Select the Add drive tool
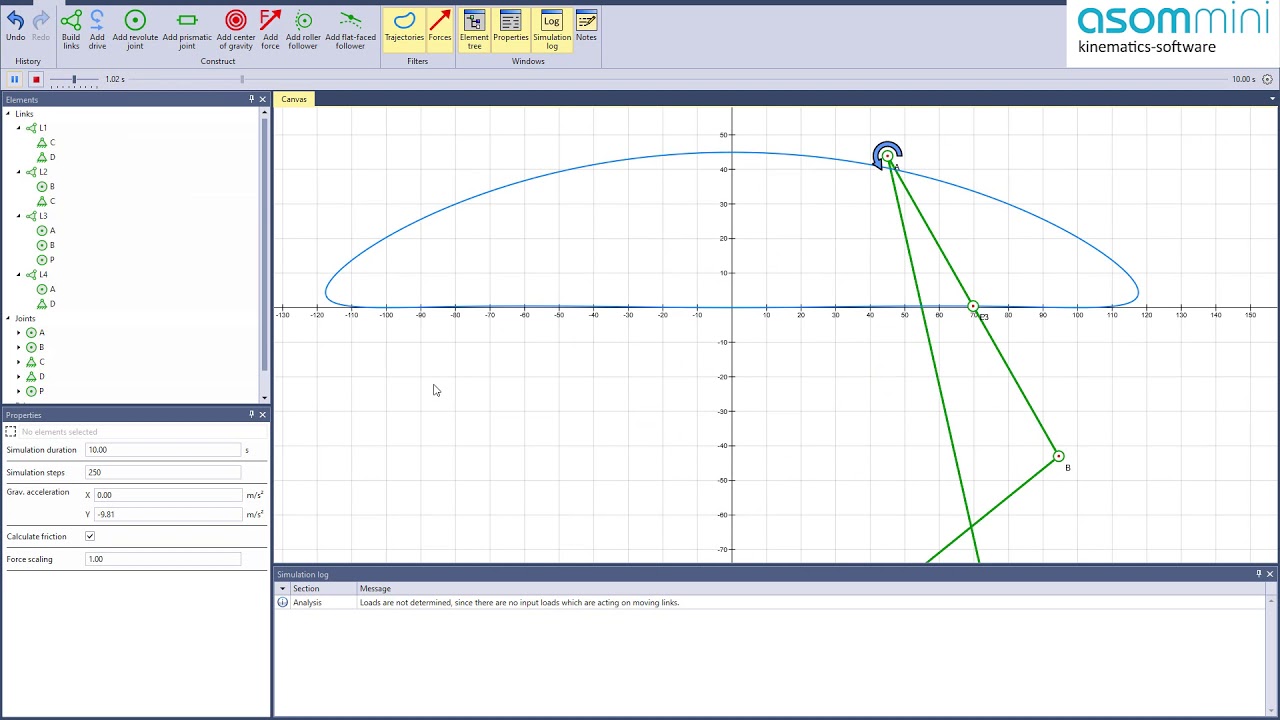 (97, 30)
